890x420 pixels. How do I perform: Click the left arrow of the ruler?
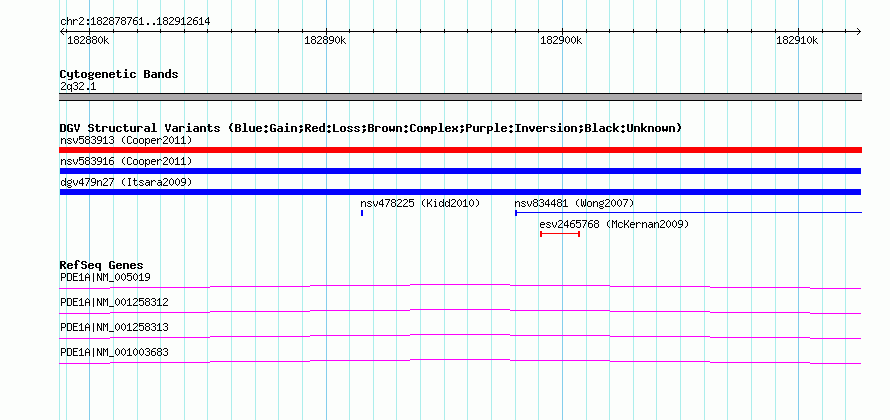click(x=62, y=32)
